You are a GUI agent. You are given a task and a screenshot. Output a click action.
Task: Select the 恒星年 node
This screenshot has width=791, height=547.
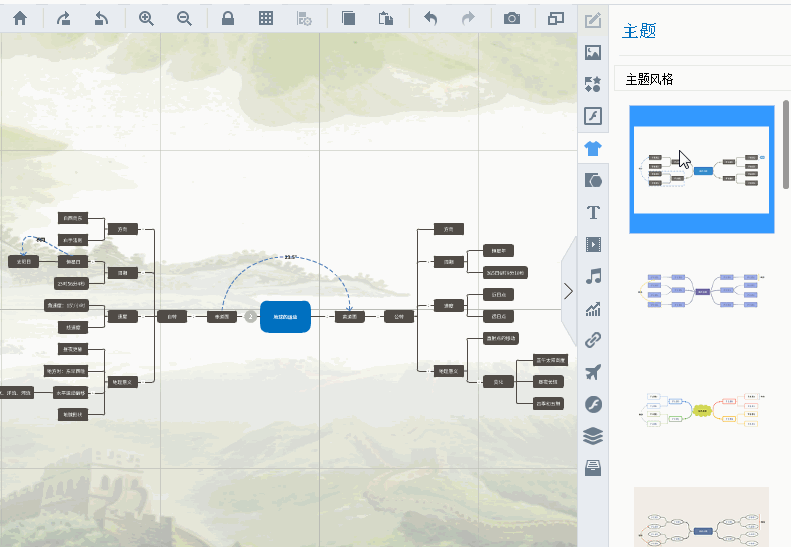click(498, 251)
